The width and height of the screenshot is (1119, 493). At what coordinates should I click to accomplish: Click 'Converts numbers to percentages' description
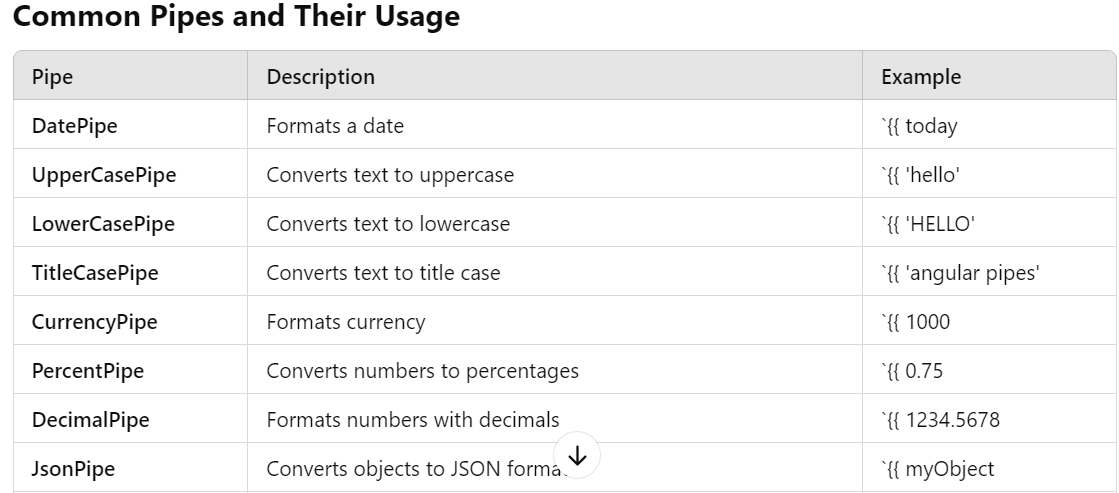[422, 371]
